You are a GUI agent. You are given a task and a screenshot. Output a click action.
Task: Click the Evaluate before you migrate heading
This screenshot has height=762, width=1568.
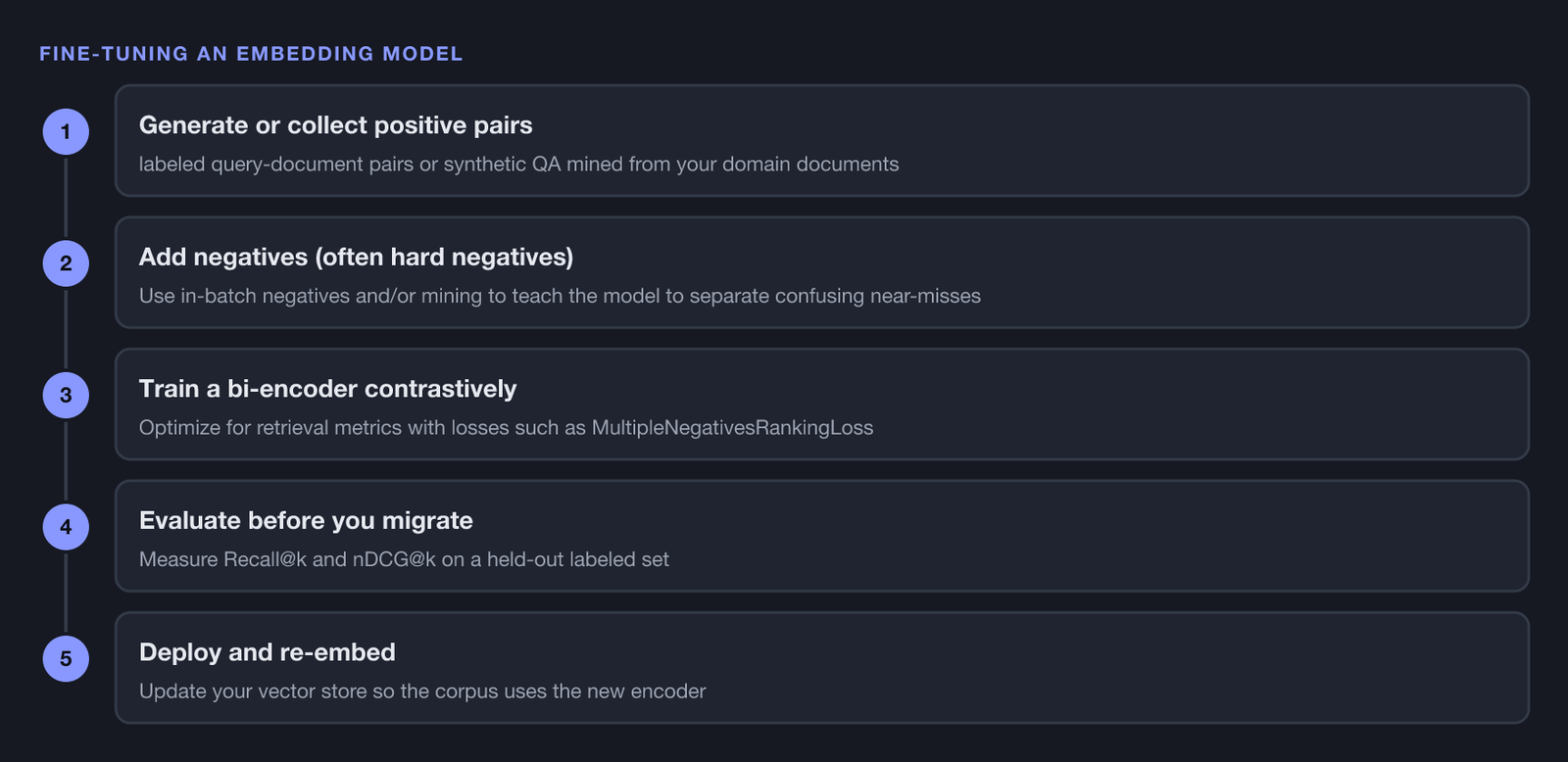pyautogui.click(x=306, y=520)
